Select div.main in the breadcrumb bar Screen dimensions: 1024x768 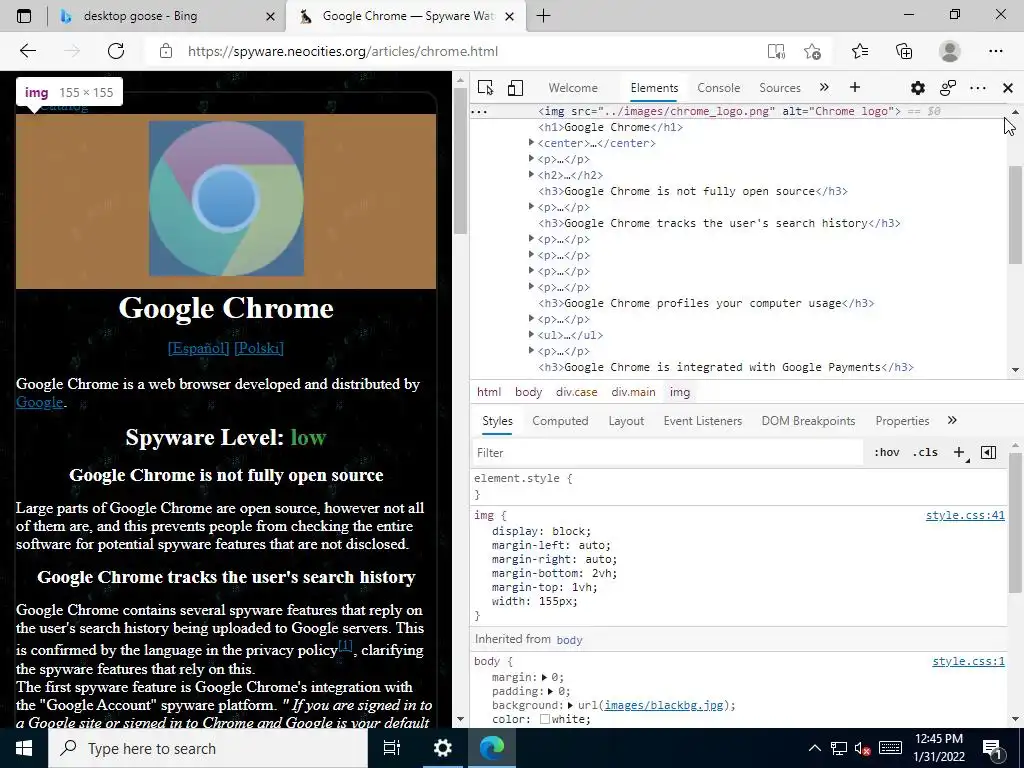633,392
